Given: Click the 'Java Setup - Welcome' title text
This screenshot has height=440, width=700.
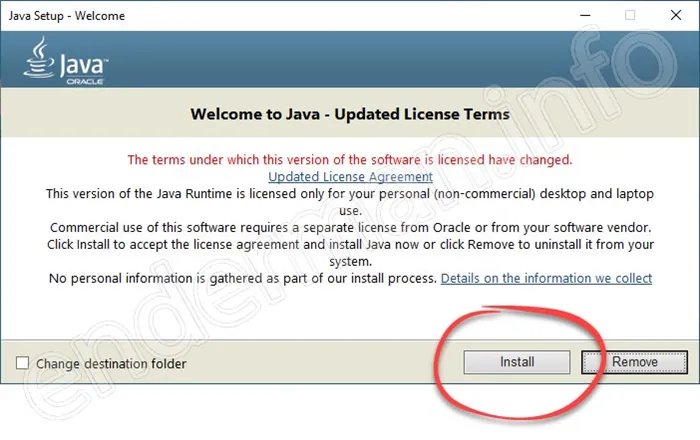Looking at the screenshot, I should click(67, 16).
